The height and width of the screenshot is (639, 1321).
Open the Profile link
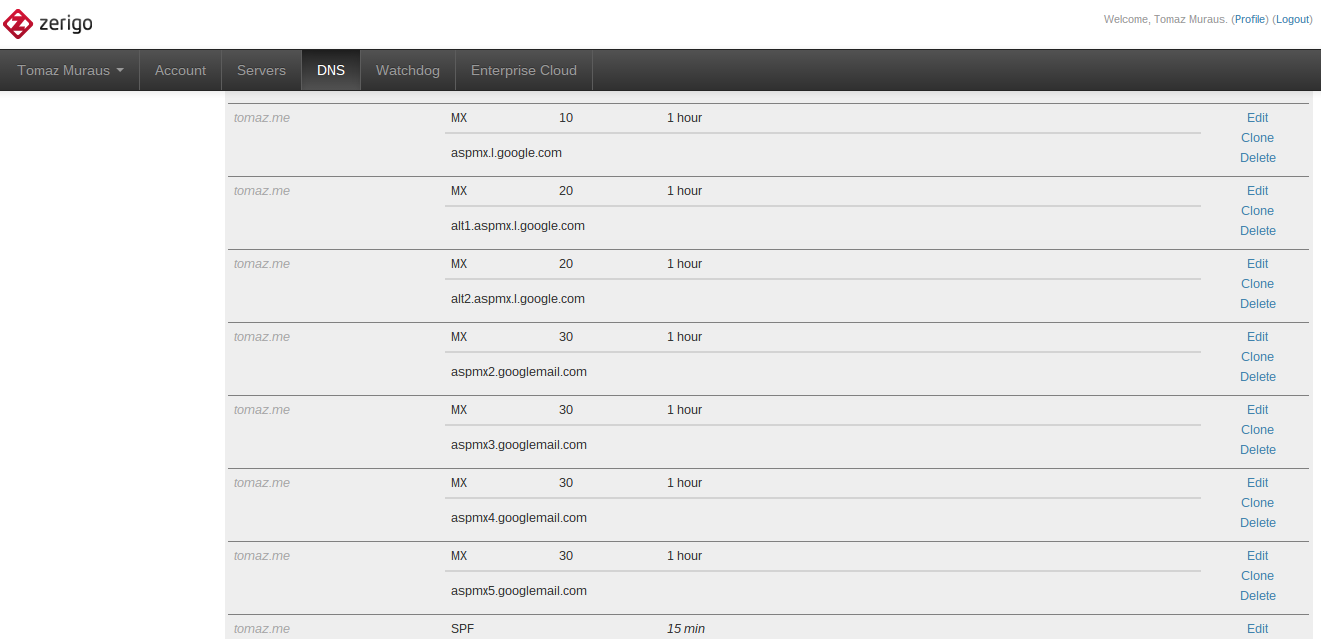tap(1250, 19)
